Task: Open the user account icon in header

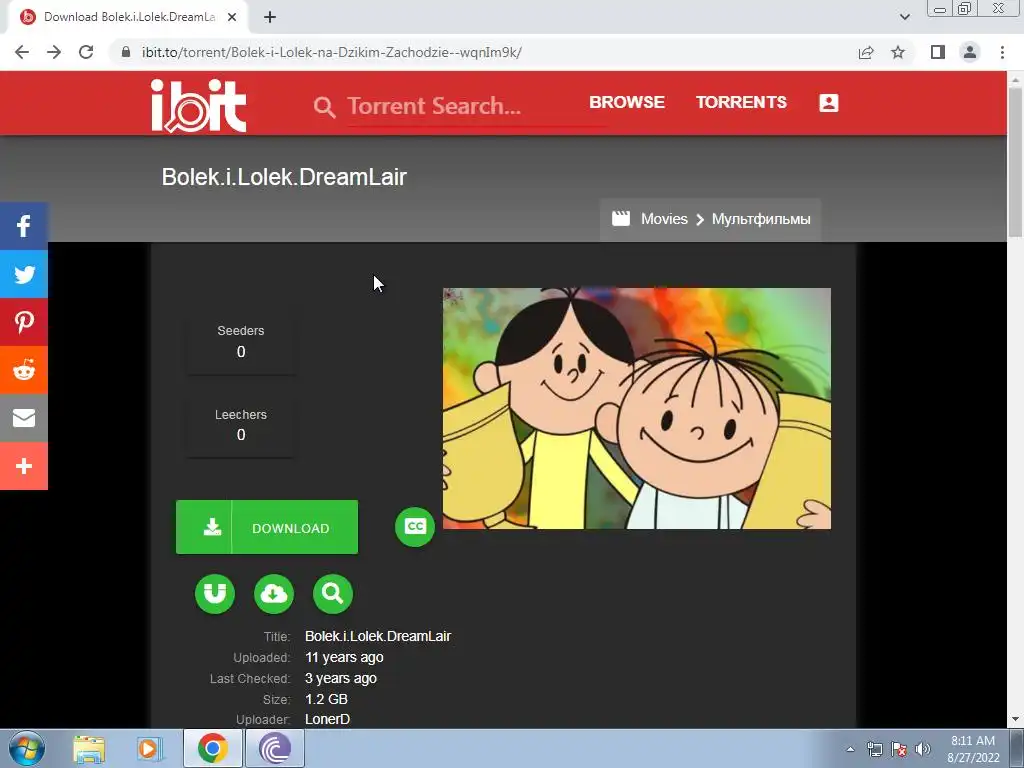Action: click(x=828, y=103)
